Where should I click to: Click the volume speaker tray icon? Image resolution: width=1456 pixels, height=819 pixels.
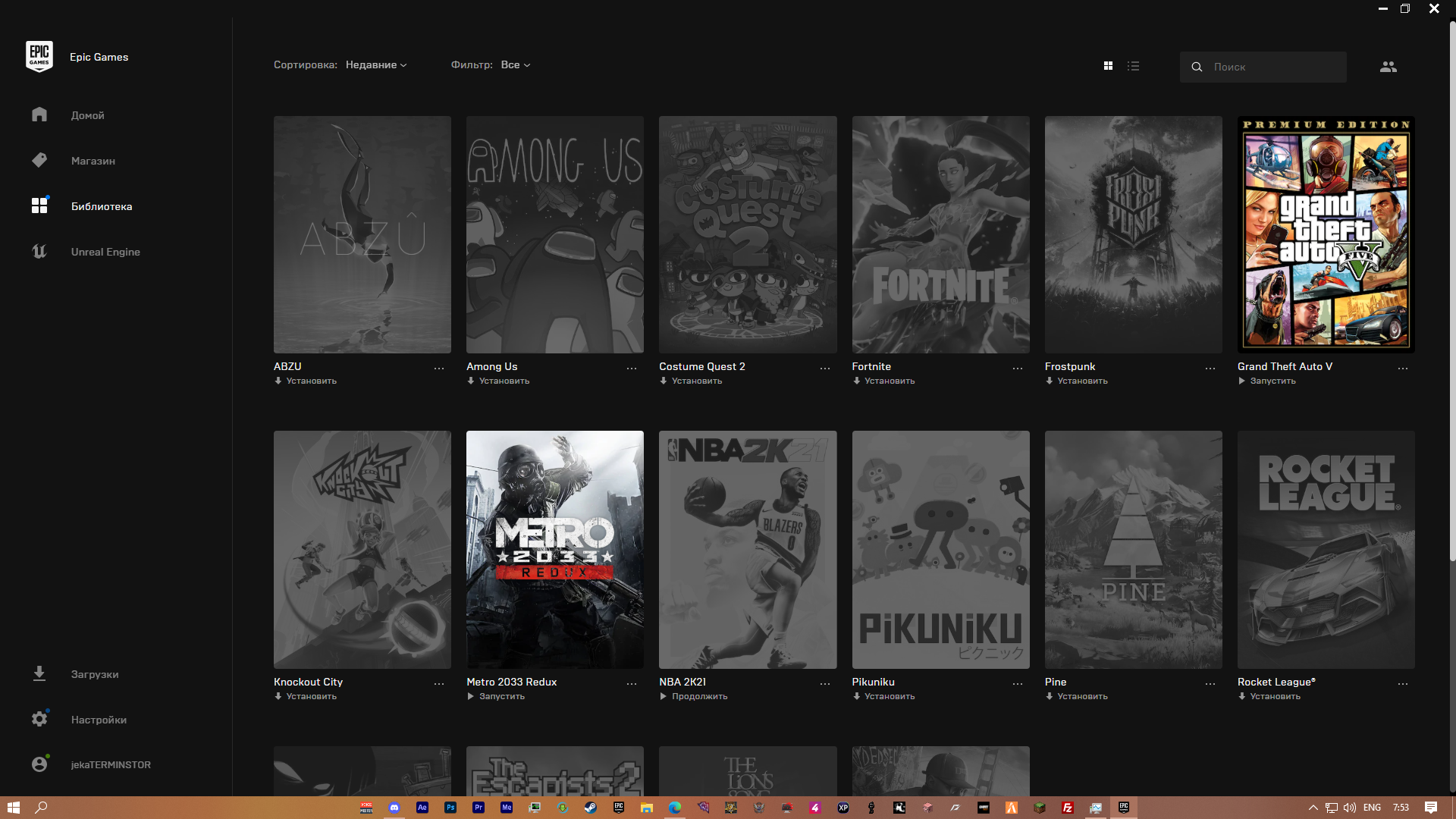coord(1350,808)
